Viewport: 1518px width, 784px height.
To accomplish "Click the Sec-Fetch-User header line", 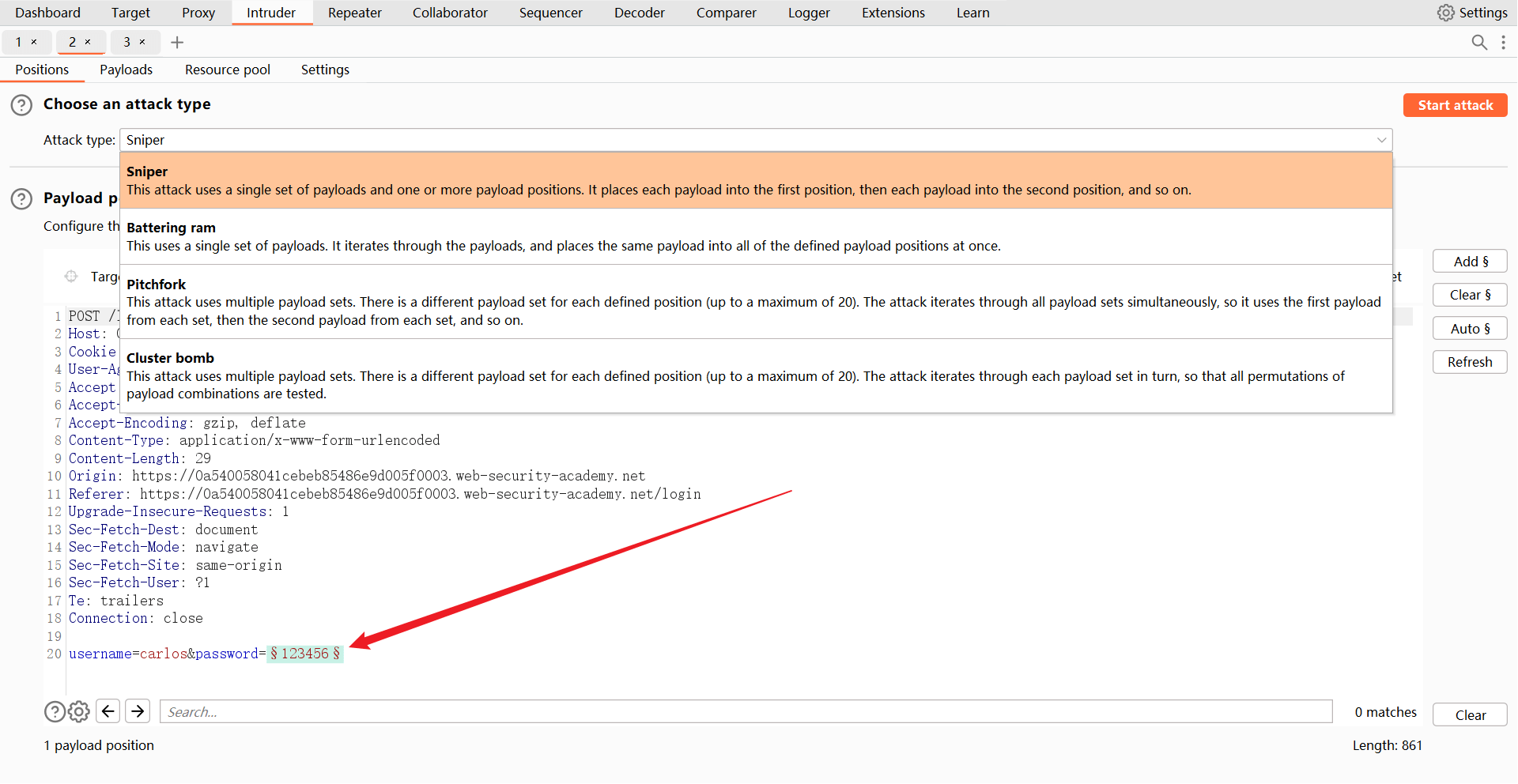I will pos(139,582).
